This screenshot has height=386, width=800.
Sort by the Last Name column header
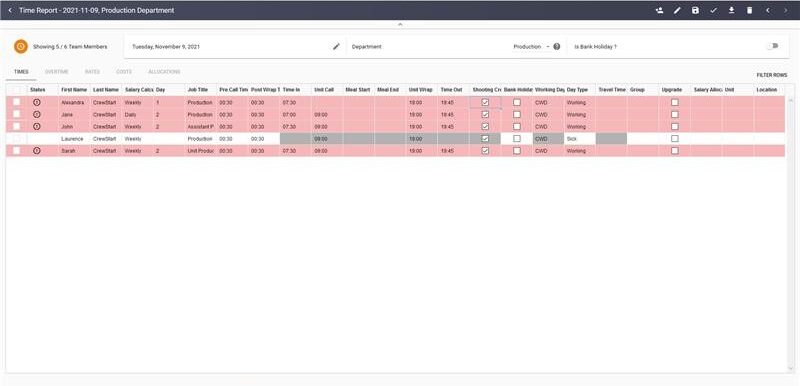106,90
